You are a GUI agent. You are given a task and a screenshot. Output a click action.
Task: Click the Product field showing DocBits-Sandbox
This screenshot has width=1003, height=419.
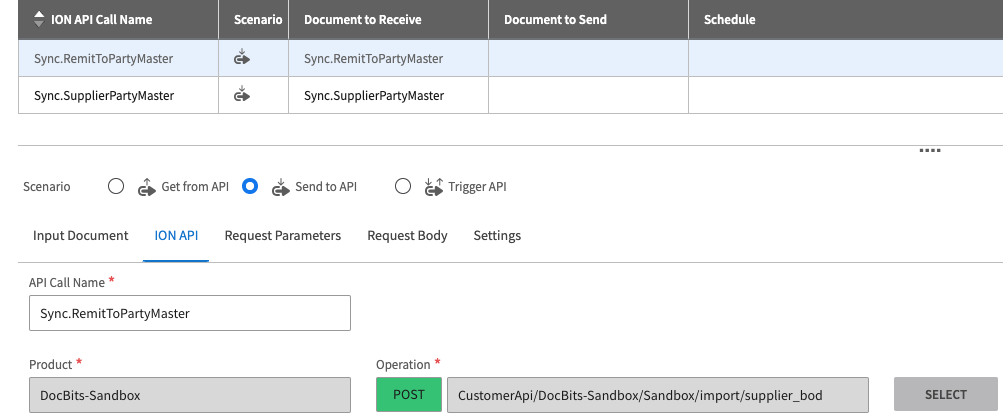point(190,394)
